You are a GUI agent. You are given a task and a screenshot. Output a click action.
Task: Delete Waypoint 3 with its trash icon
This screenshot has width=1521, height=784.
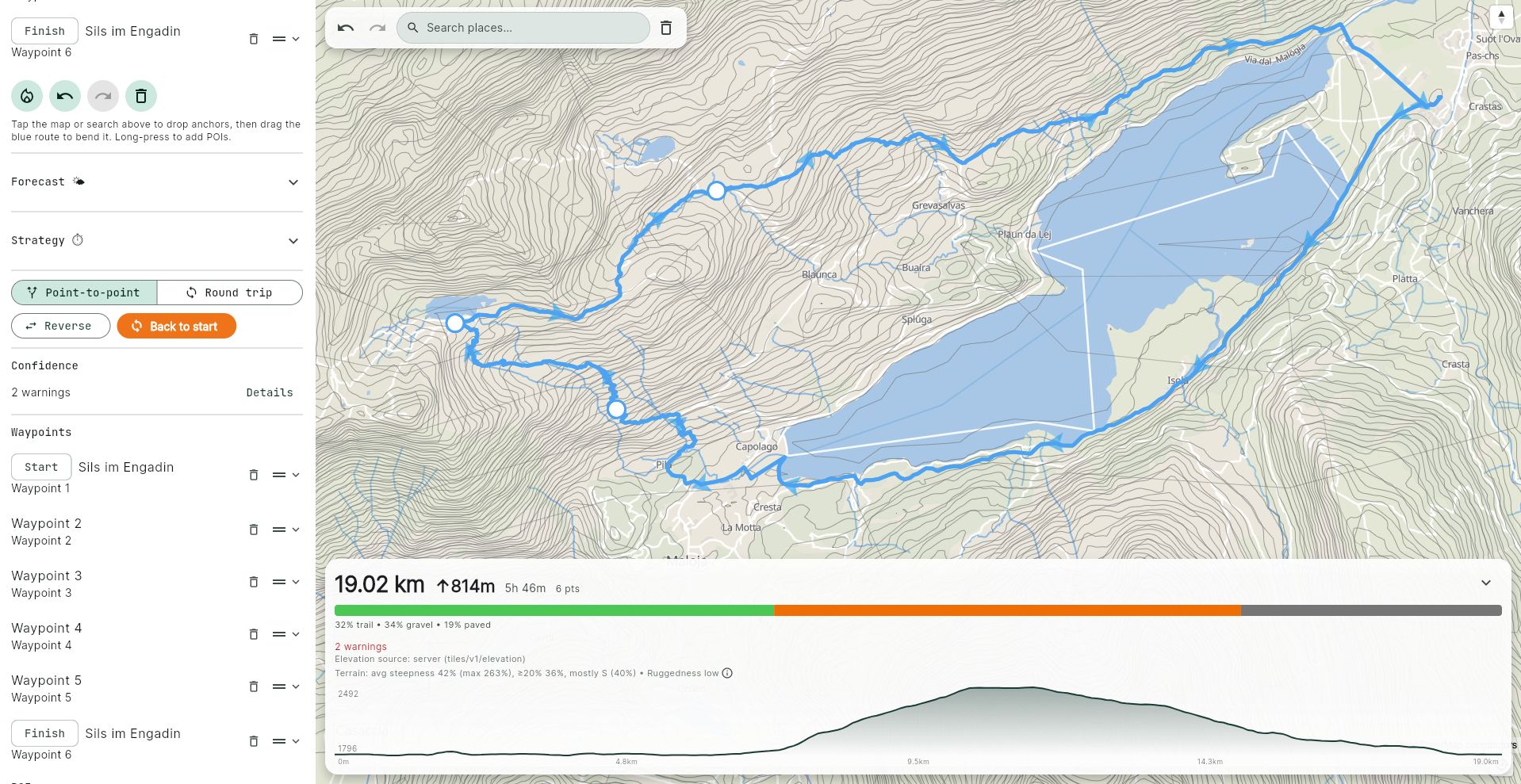(x=253, y=581)
